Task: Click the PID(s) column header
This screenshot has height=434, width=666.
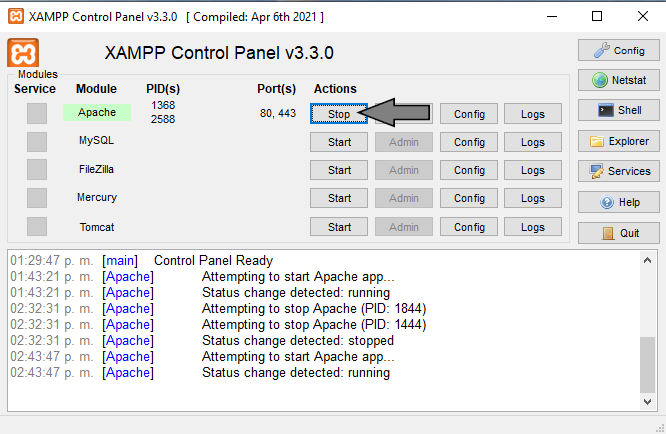Action: [163, 89]
